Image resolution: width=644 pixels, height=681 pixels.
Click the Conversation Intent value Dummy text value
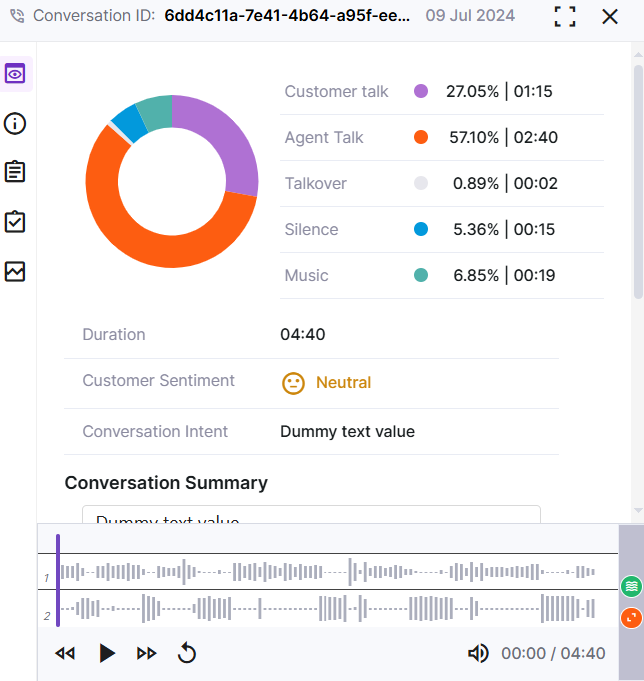347,431
